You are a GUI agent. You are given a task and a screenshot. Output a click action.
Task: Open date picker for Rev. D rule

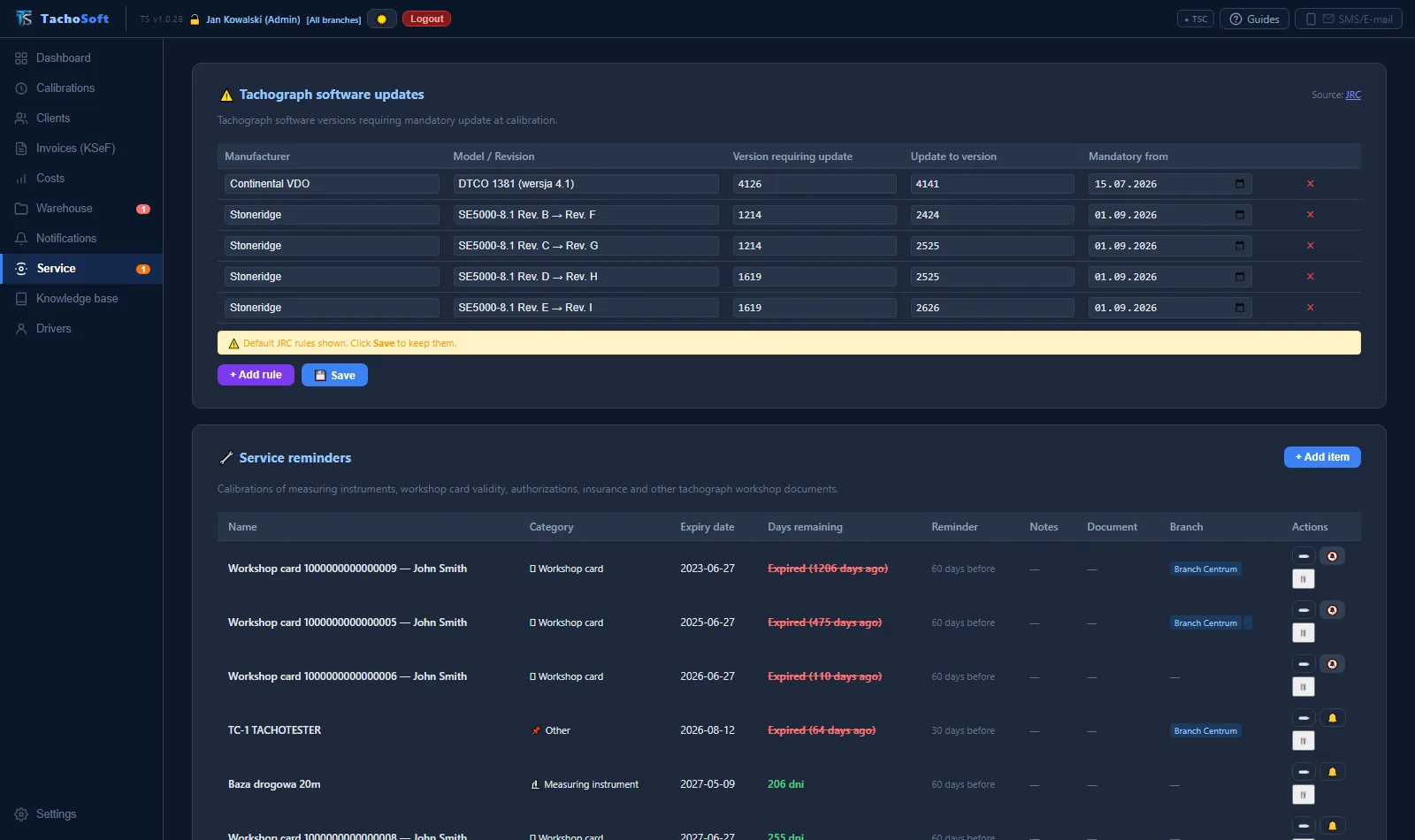1240,277
